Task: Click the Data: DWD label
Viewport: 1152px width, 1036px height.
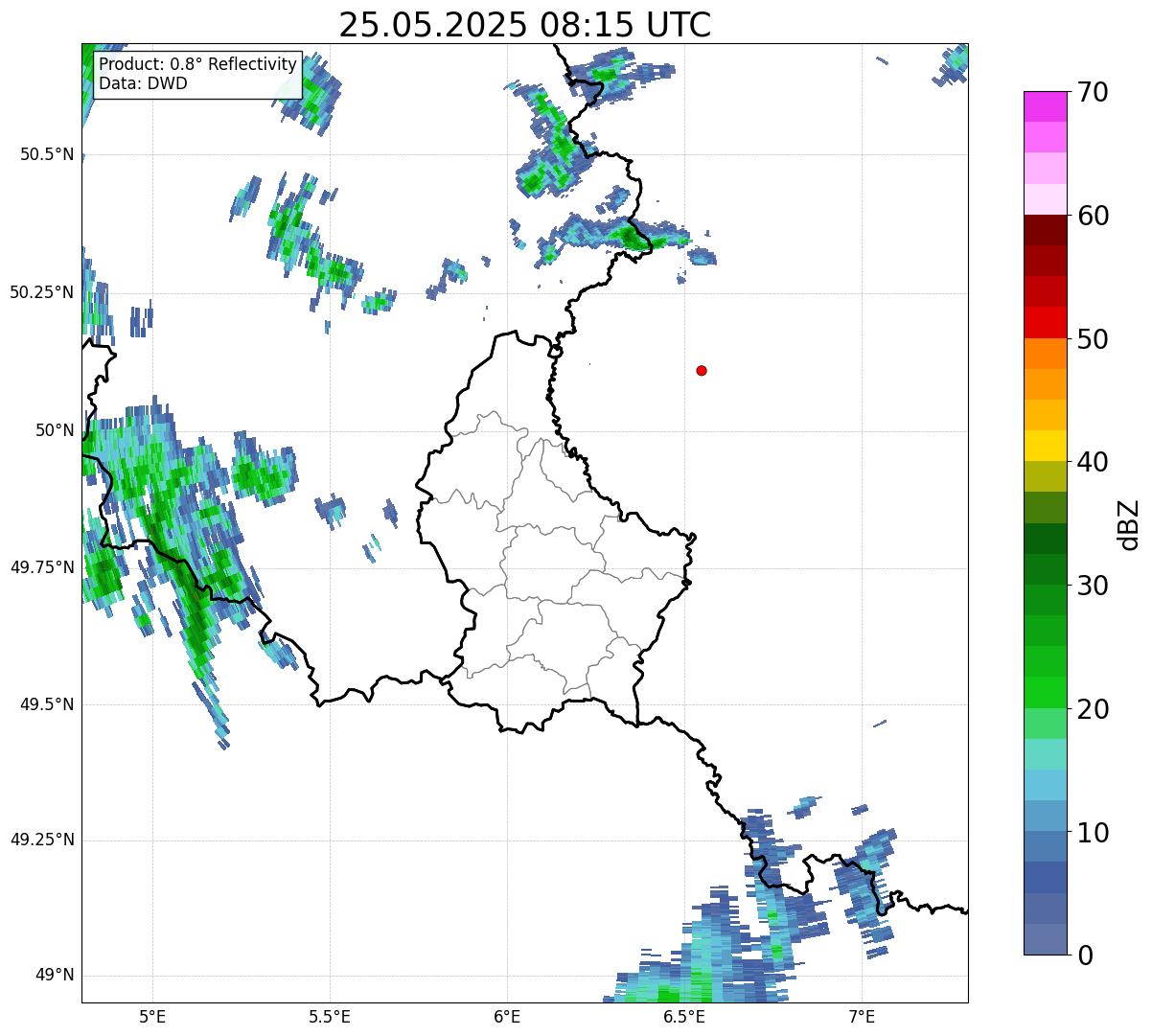Action: [143, 83]
